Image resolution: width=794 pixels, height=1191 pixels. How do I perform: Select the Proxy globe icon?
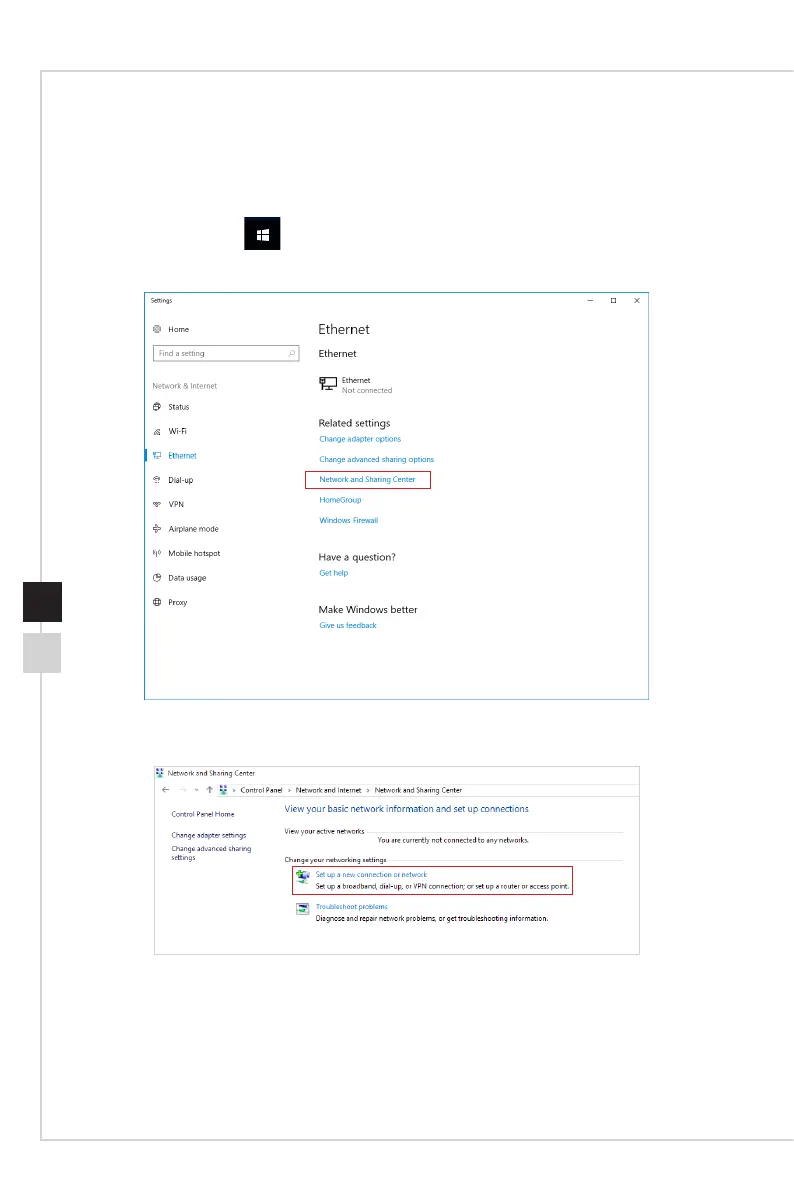pyautogui.click(x=157, y=602)
